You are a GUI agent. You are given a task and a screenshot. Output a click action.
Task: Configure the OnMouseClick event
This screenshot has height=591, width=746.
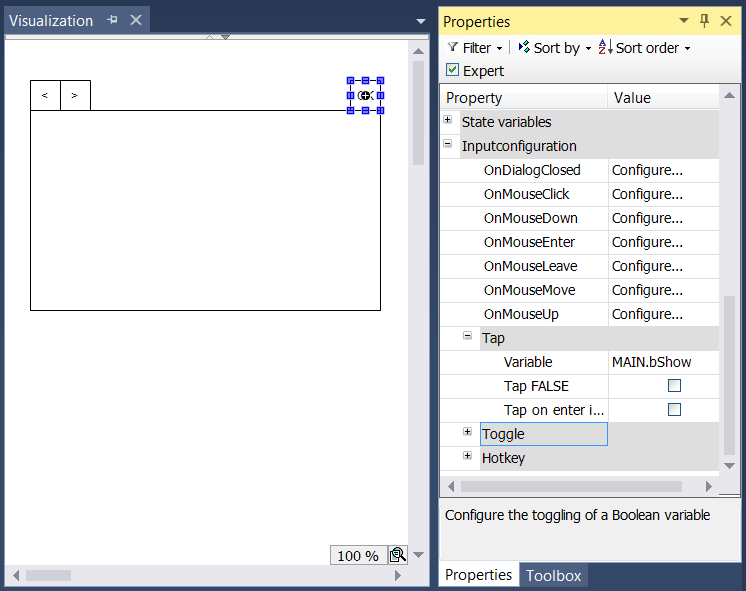point(663,194)
